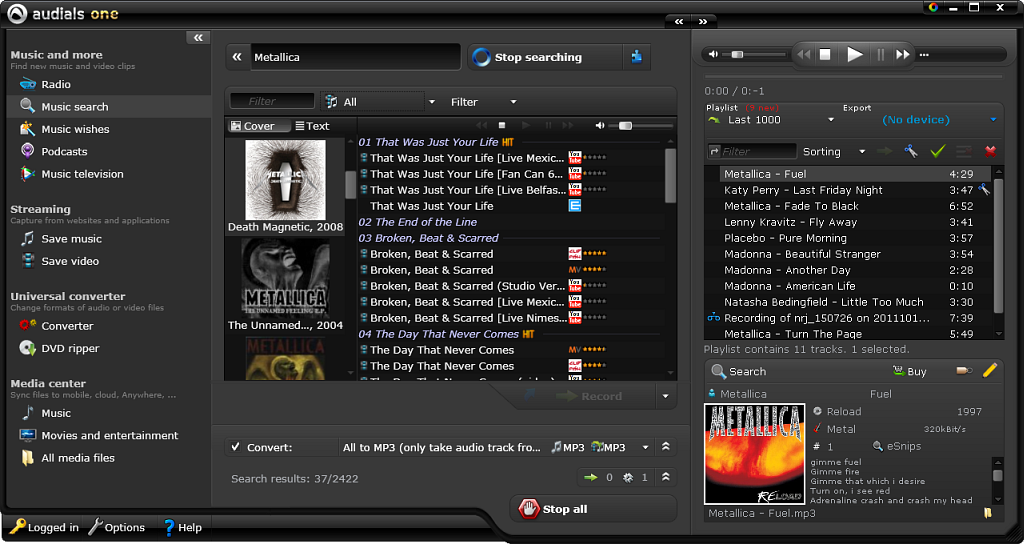Image resolution: width=1024 pixels, height=544 pixels.
Task: Click heading 04 The Day That Never Comes
Action: pos(438,334)
